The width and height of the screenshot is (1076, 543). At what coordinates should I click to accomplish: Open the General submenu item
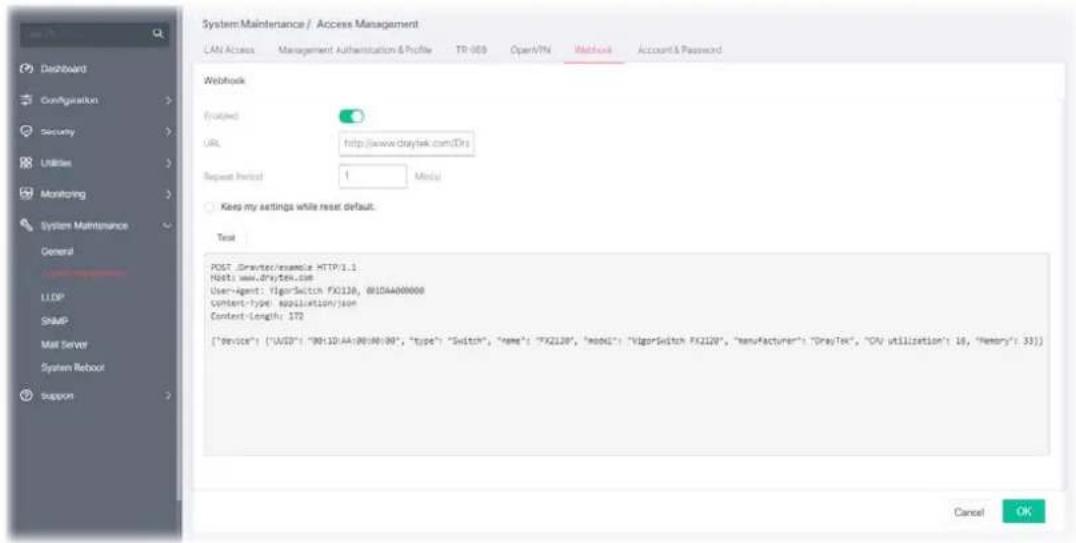[x=57, y=252]
